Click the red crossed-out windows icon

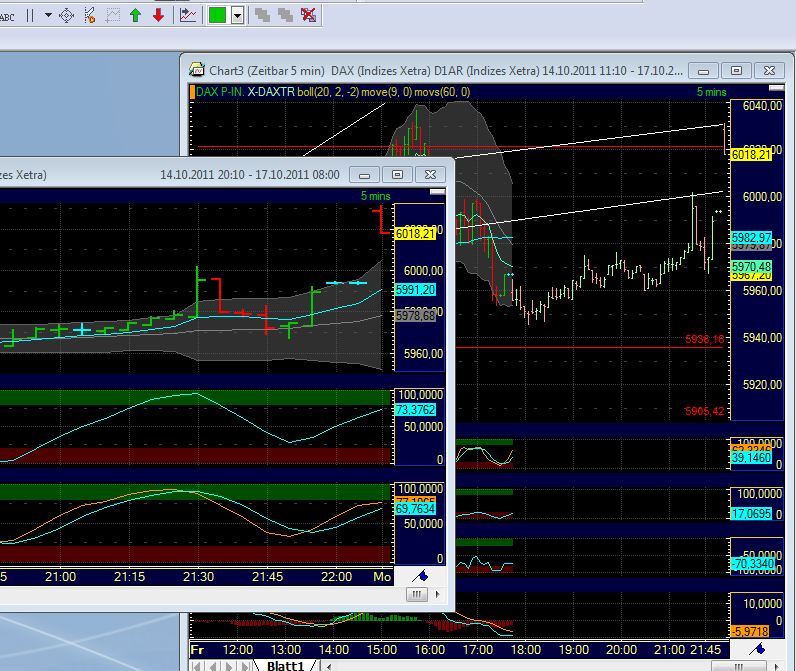tap(309, 15)
